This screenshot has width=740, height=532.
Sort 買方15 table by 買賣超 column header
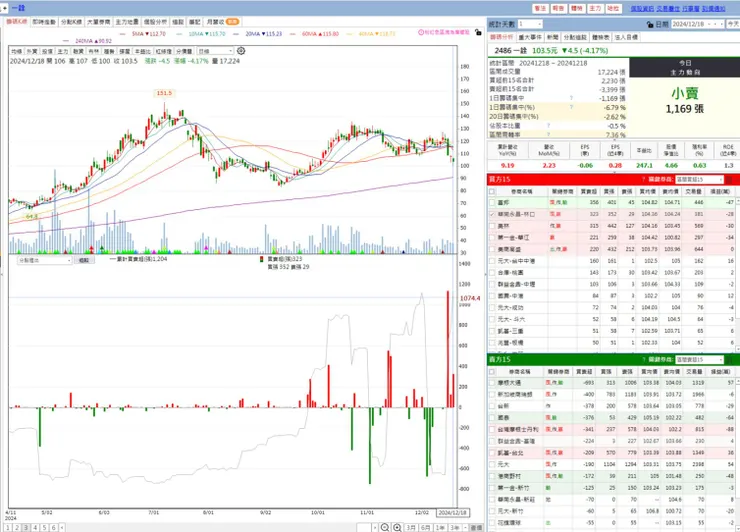tap(589, 191)
